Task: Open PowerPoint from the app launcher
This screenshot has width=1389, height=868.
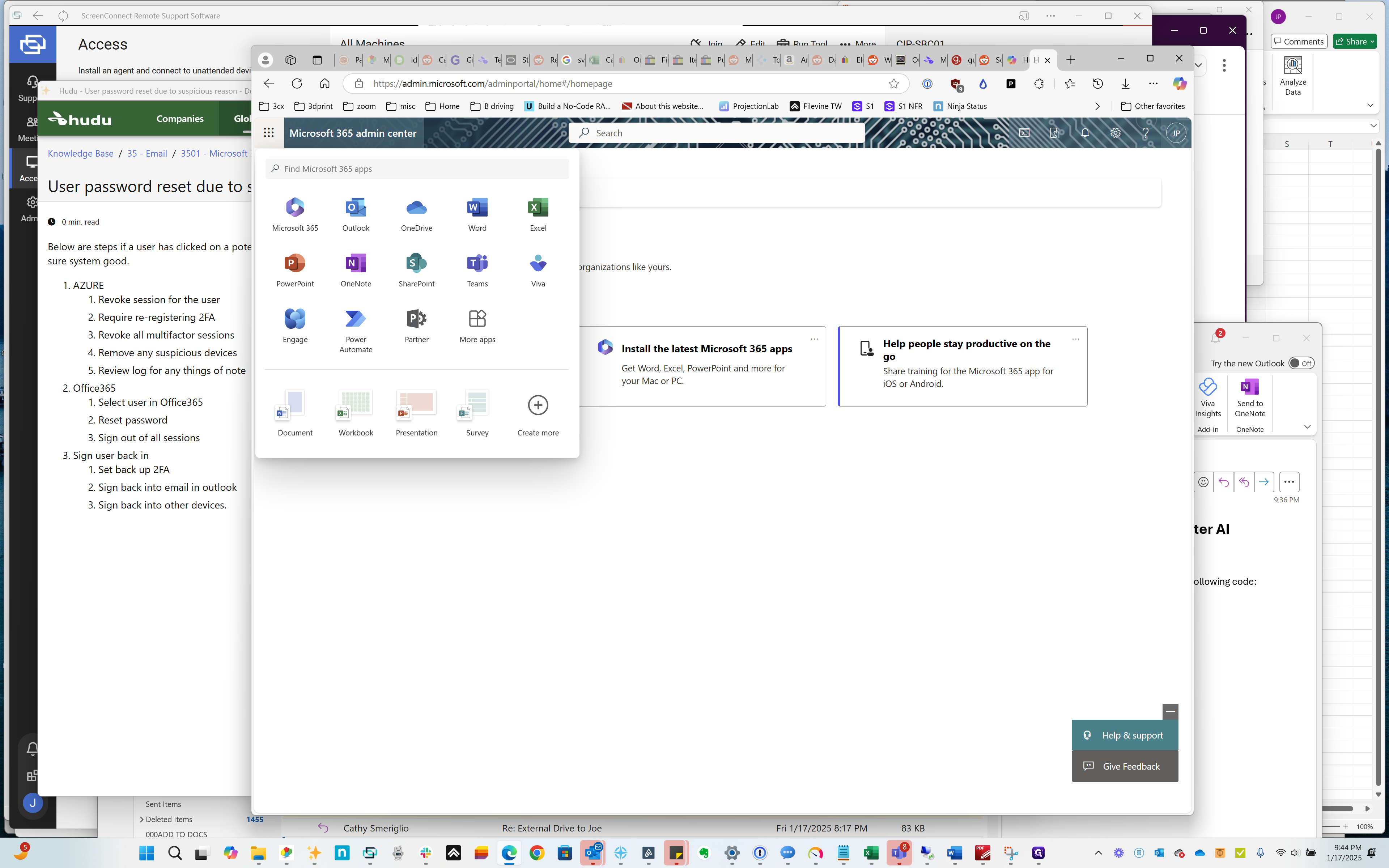Action: (x=295, y=269)
